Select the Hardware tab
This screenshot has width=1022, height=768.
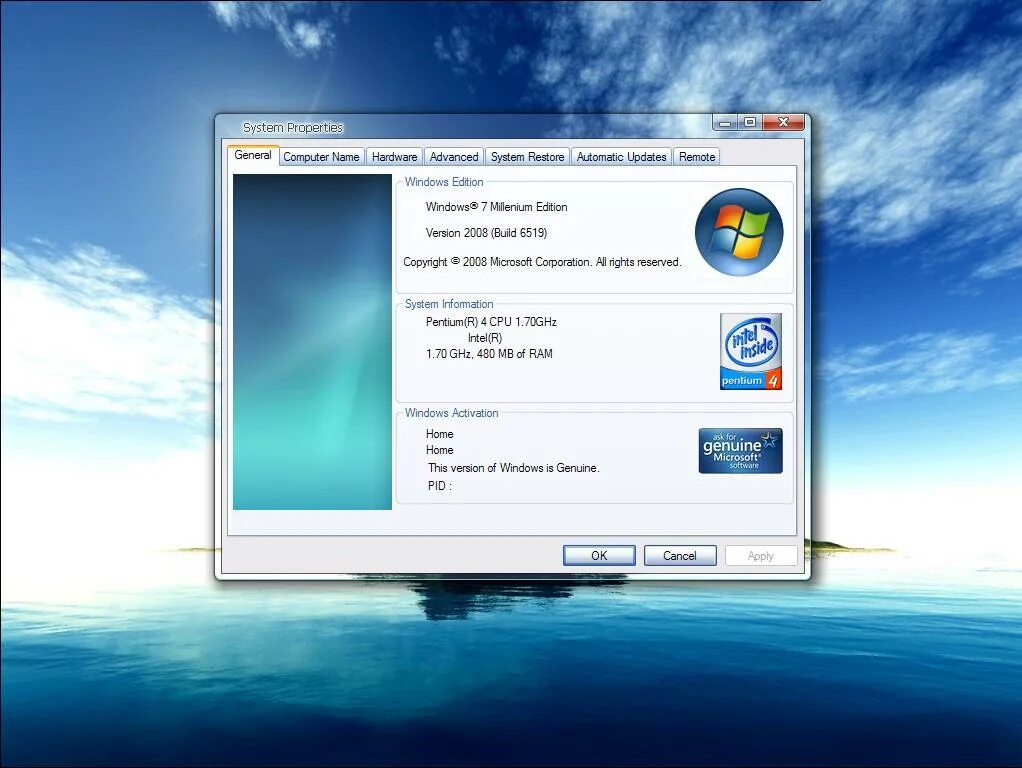pyautogui.click(x=394, y=157)
